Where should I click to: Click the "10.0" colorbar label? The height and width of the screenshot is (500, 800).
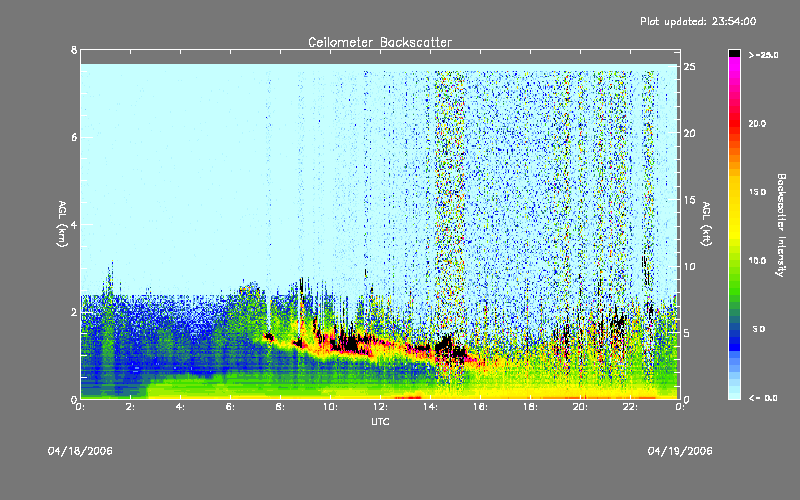[757, 261]
